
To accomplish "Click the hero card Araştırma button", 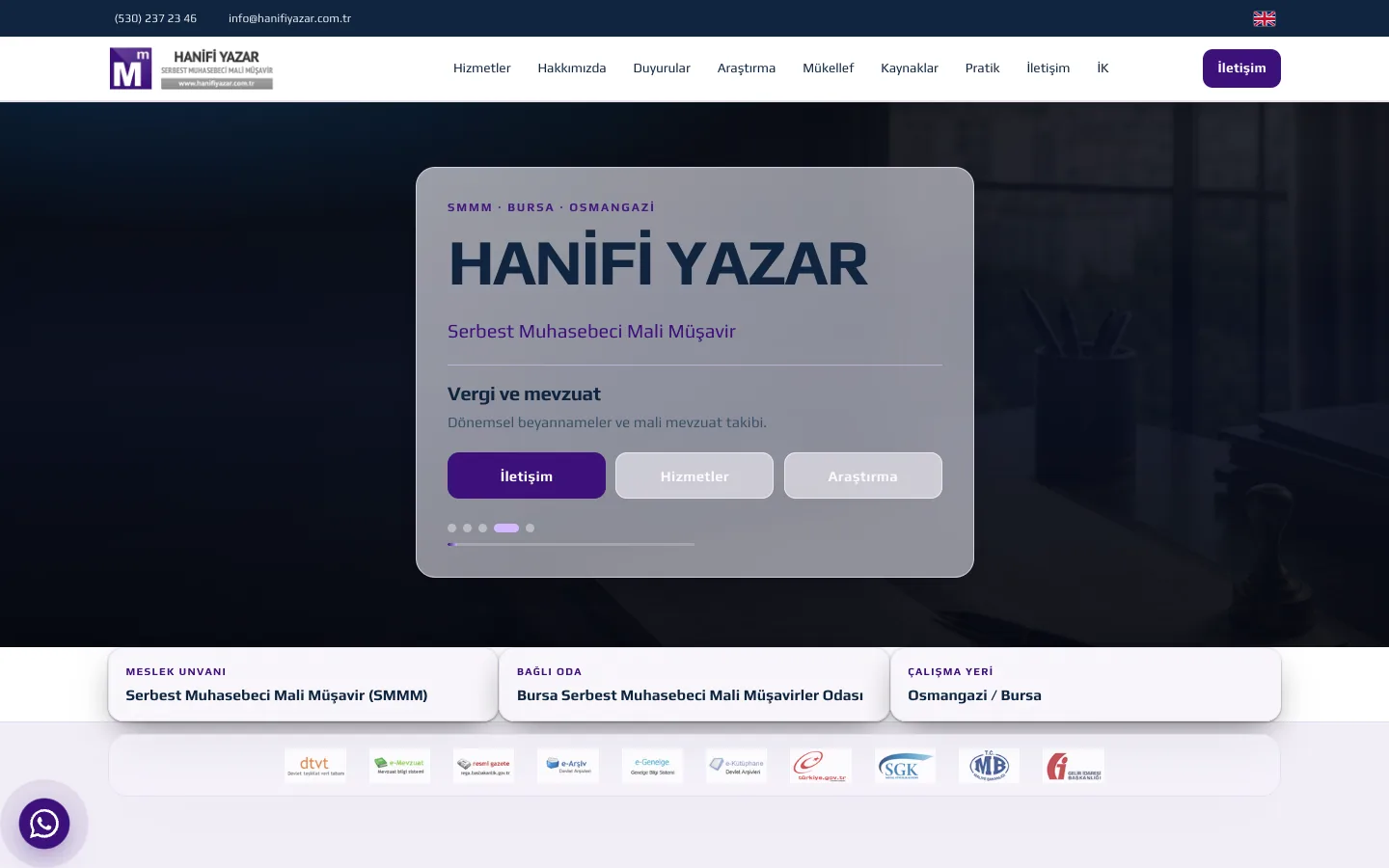I will click(x=863, y=475).
